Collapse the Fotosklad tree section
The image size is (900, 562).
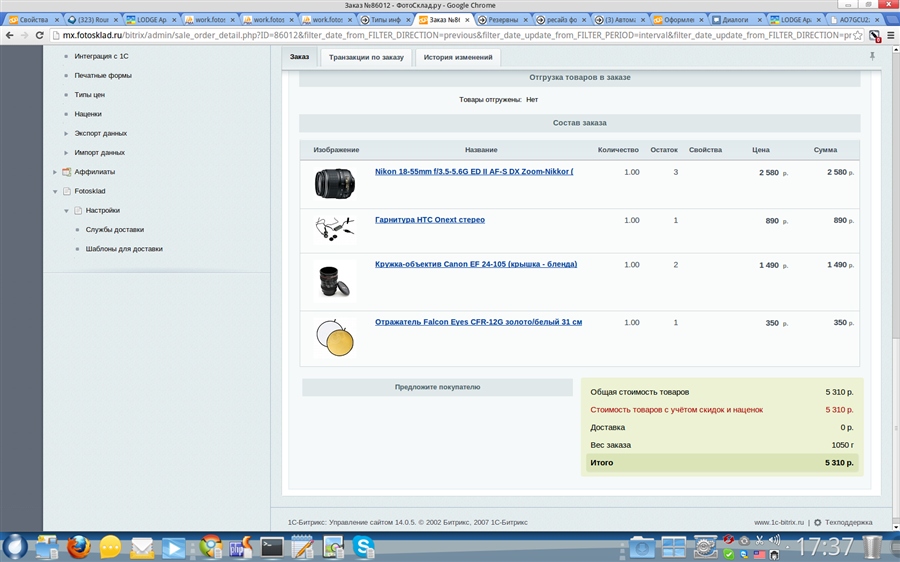click(x=55, y=191)
